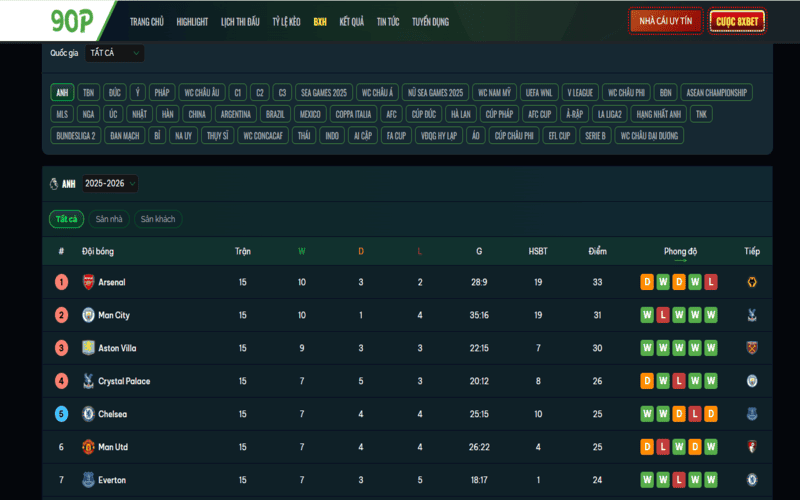Click Arsenal's next opponent Wolves icon
Image resolution: width=800 pixels, height=500 pixels.
[752, 282]
